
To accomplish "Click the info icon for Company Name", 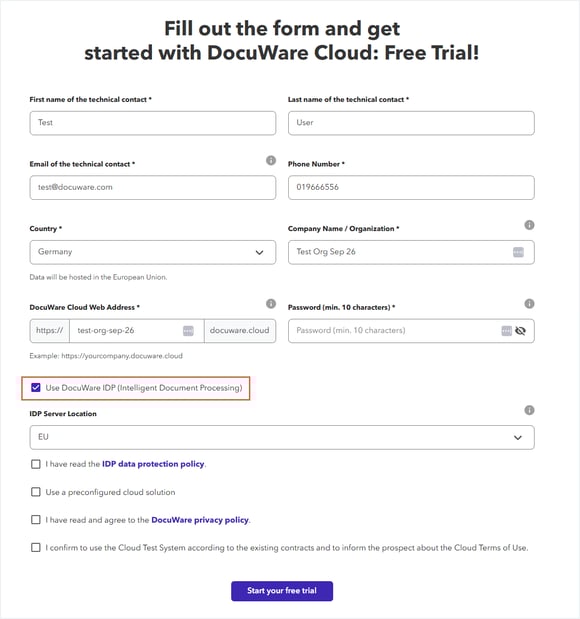I will [x=529, y=225].
